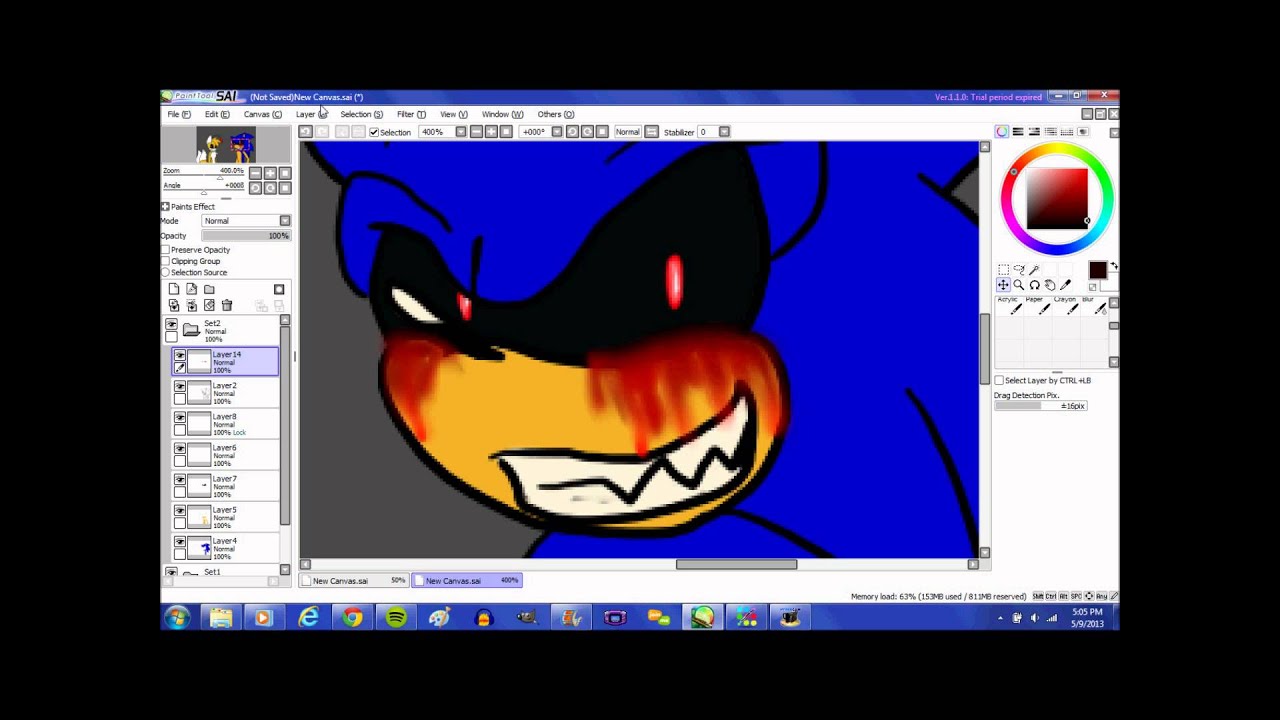Select the Move tool
Image resolution: width=1280 pixels, height=720 pixels.
click(x=1003, y=285)
